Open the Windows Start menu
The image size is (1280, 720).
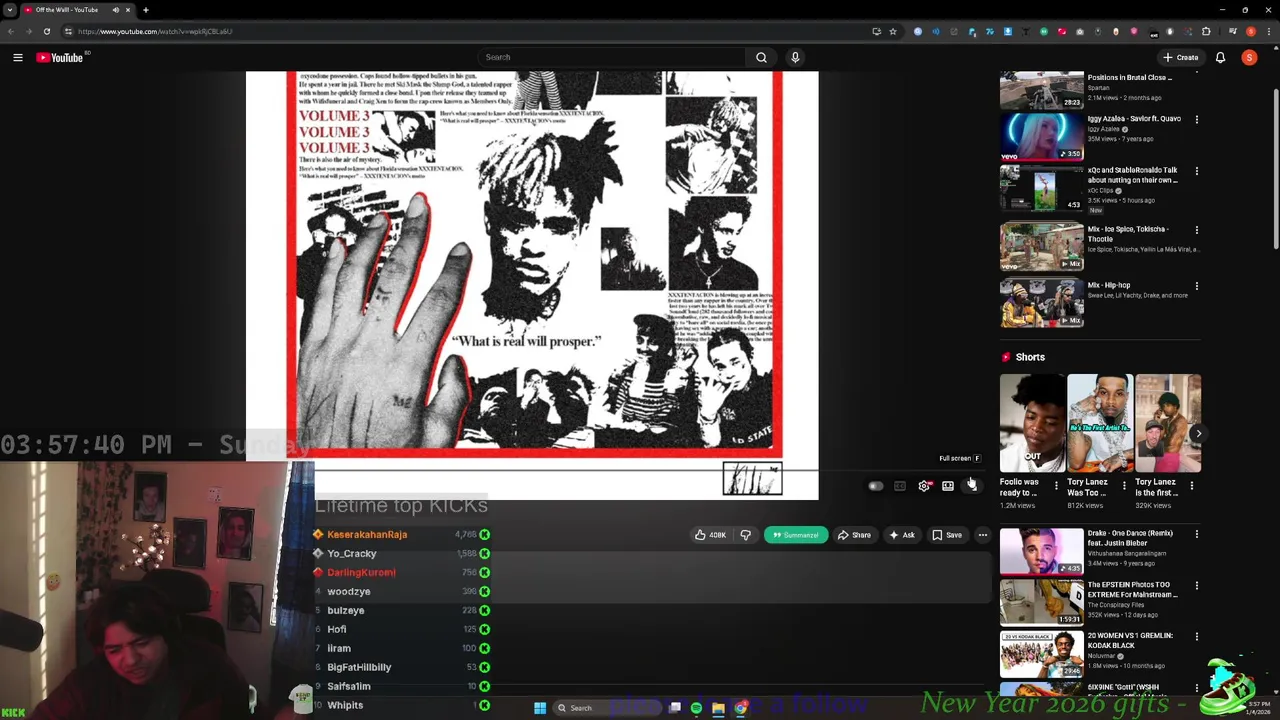coord(540,708)
